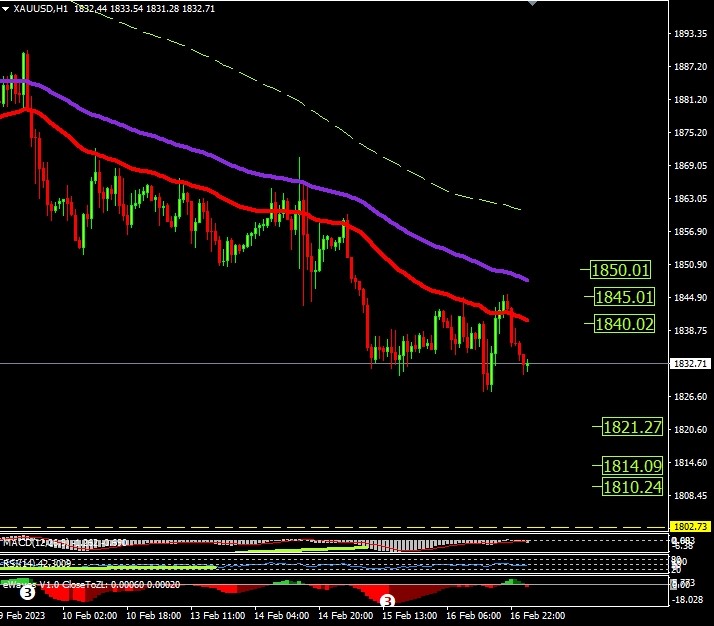Click the wave 3 circle marker at bottom left
This screenshot has width=714, height=626.
[28, 593]
